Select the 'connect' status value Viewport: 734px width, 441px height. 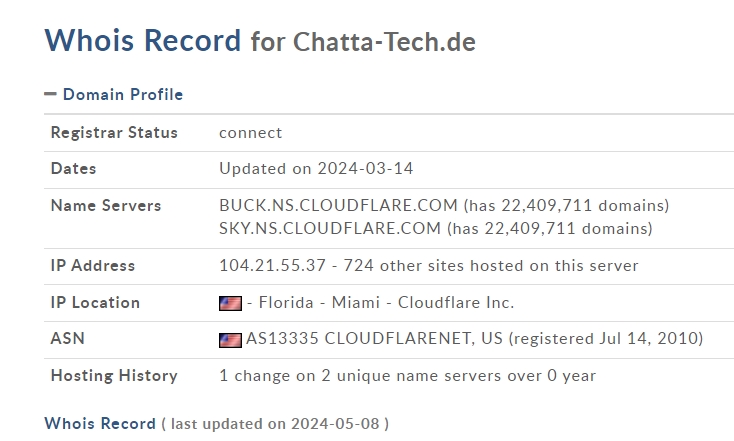pyautogui.click(x=250, y=133)
